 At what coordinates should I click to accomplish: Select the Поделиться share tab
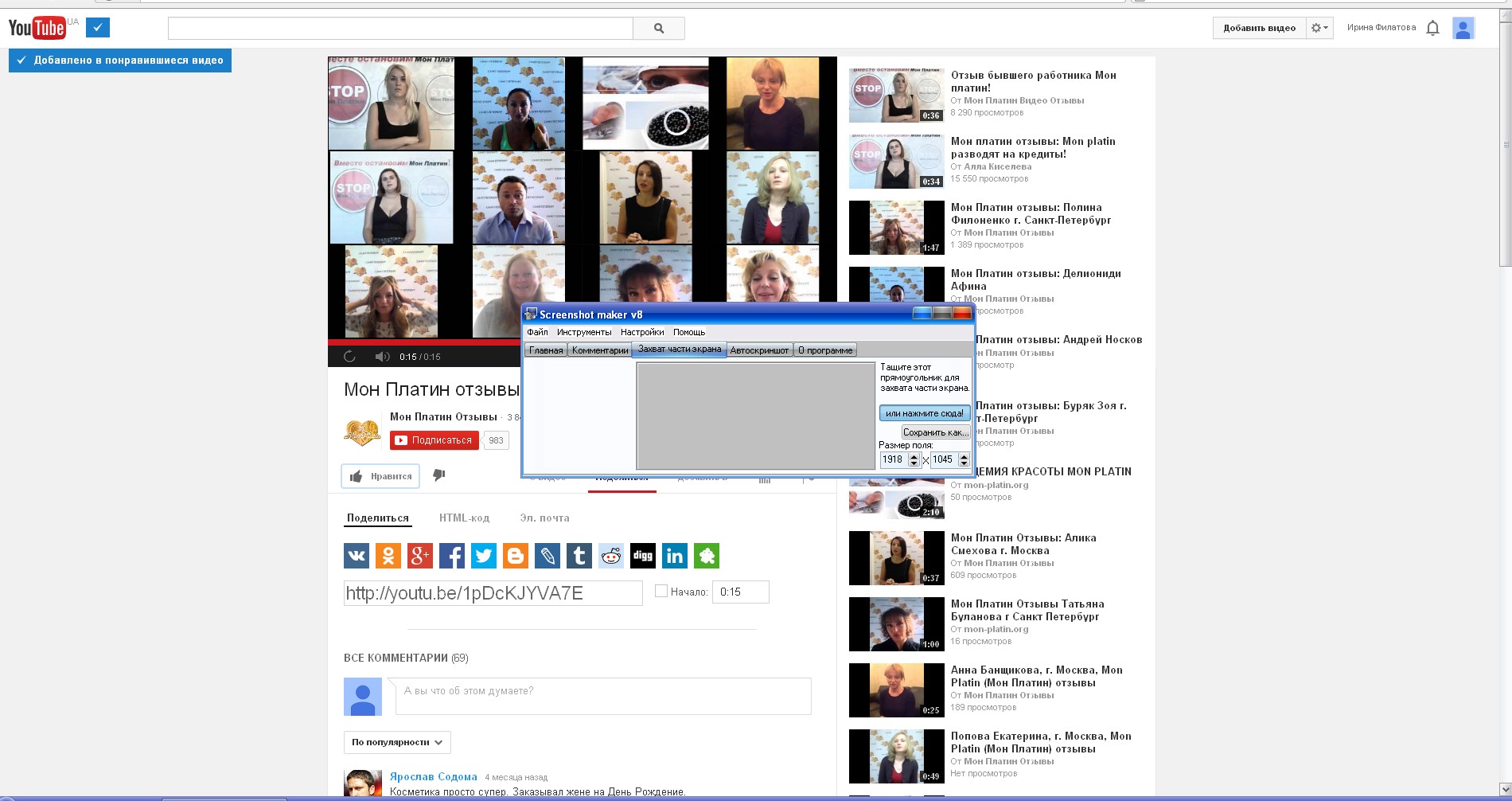point(378,518)
